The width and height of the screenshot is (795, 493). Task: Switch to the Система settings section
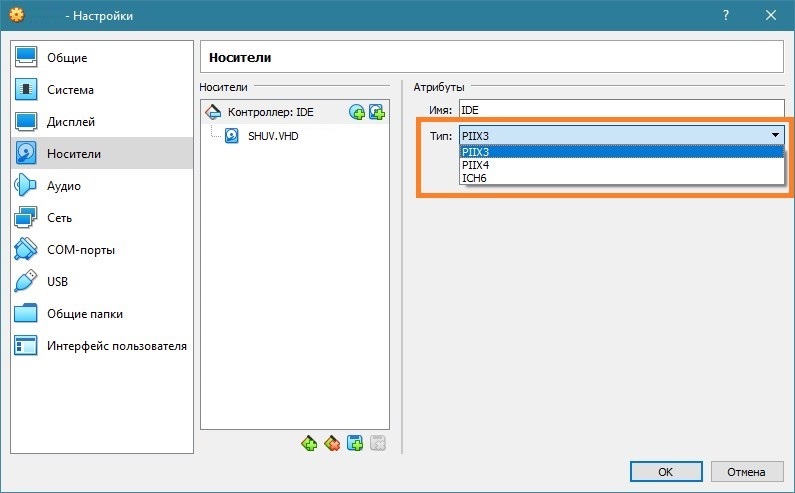(x=70, y=90)
